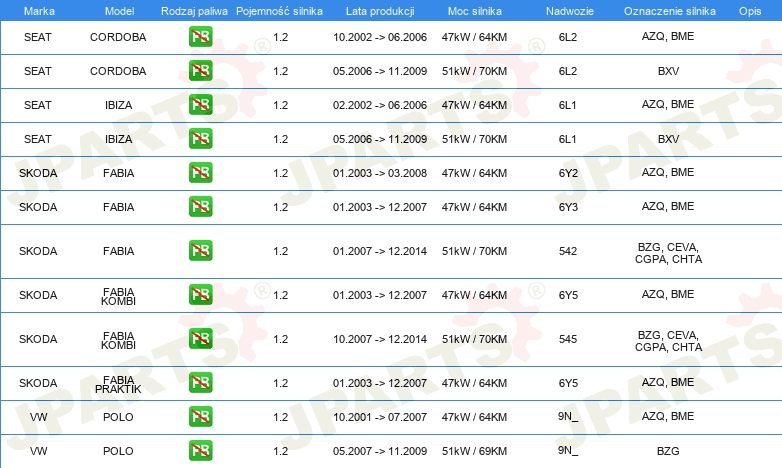Click engine codes BZG, CEVA, CGPA, CHTA in 542 row
Image resolution: width=782 pixels, height=468 pixels.
click(668, 253)
